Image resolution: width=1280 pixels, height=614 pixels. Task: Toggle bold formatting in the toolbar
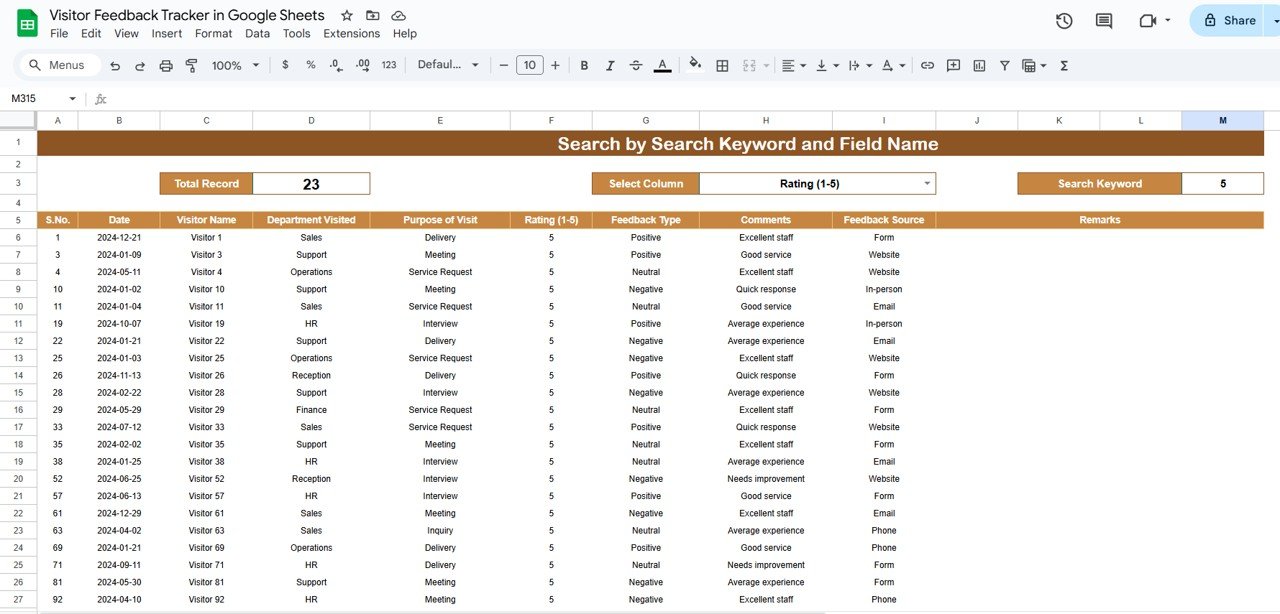[584, 65]
